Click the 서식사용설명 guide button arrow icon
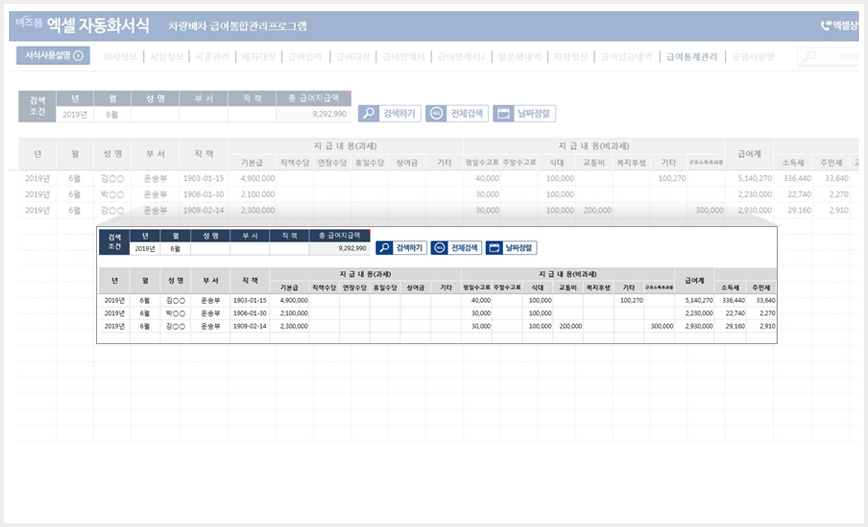 point(79,55)
